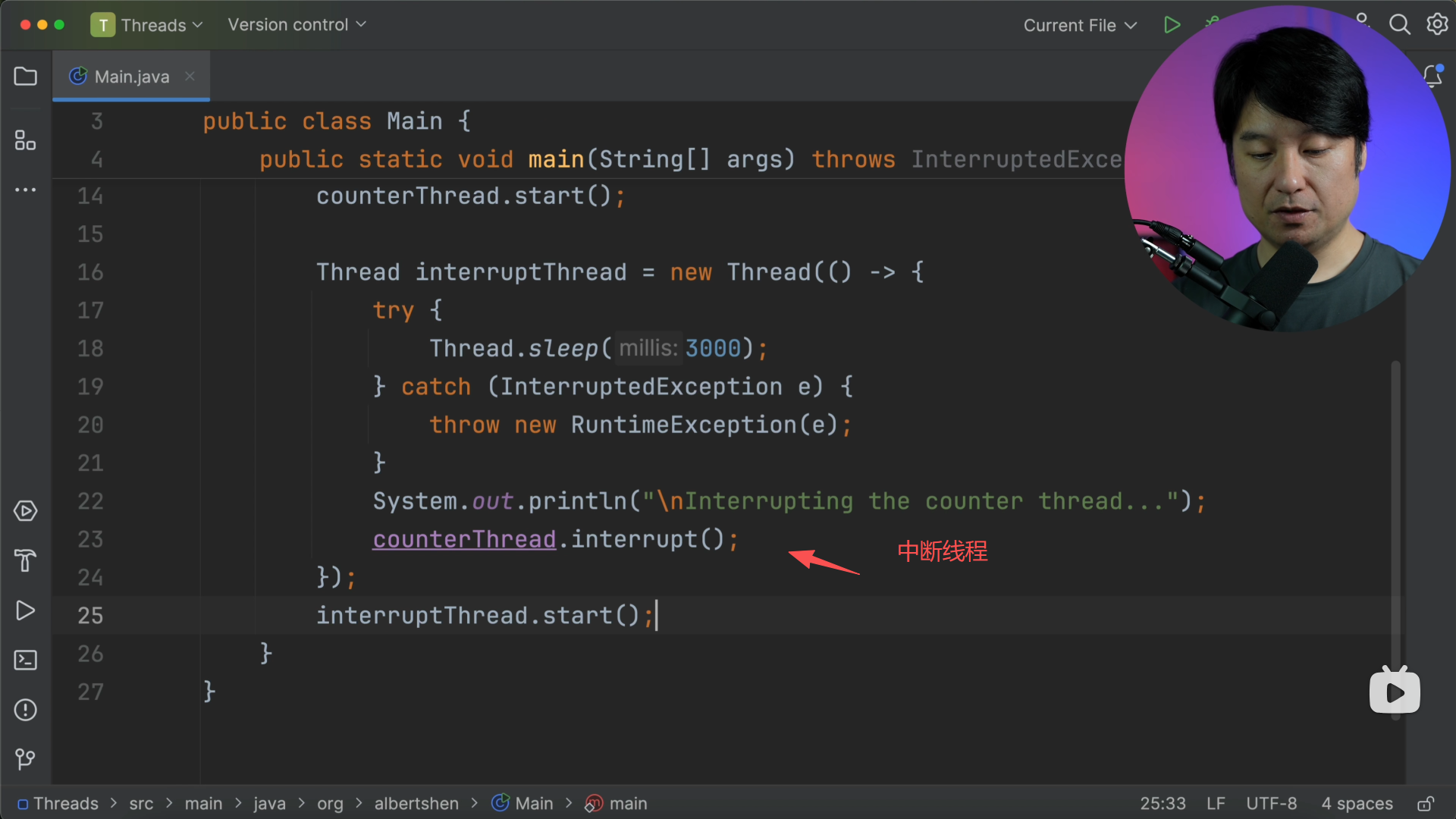The width and height of the screenshot is (1456, 819).
Task: Open the Terminal tool window
Action: (x=25, y=660)
